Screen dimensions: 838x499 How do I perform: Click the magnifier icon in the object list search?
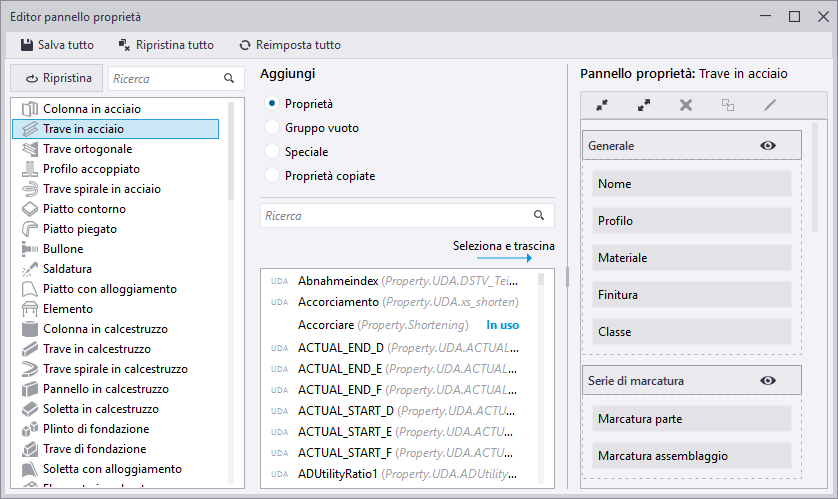tap(229, 78)
